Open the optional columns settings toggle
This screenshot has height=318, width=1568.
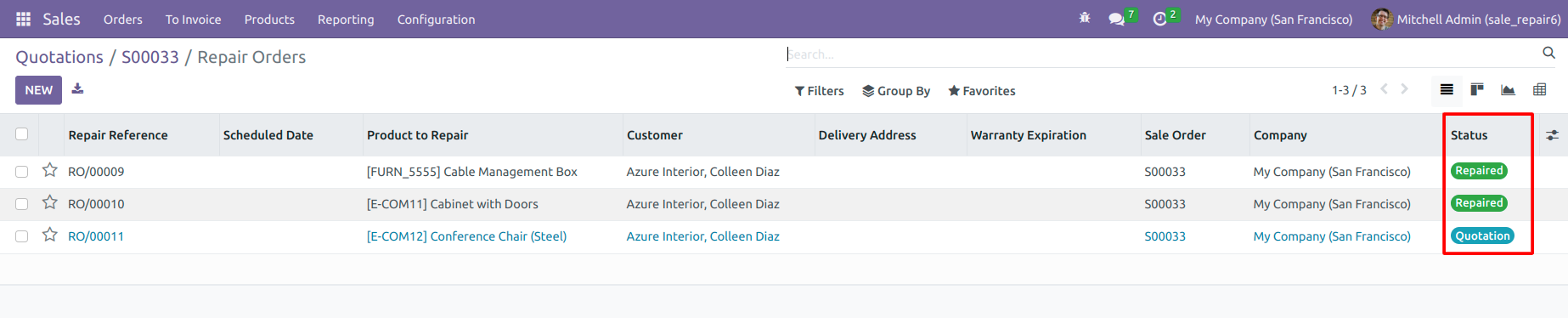click(1552, 135)
